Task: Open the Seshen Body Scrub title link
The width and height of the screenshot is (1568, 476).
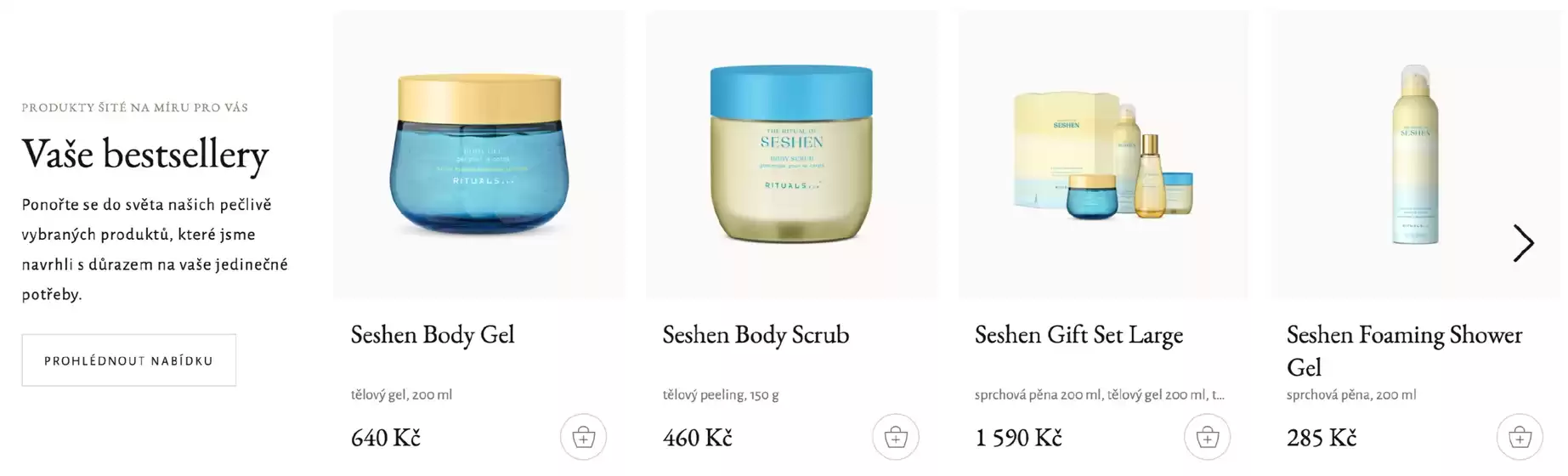Action: [756, 334]
